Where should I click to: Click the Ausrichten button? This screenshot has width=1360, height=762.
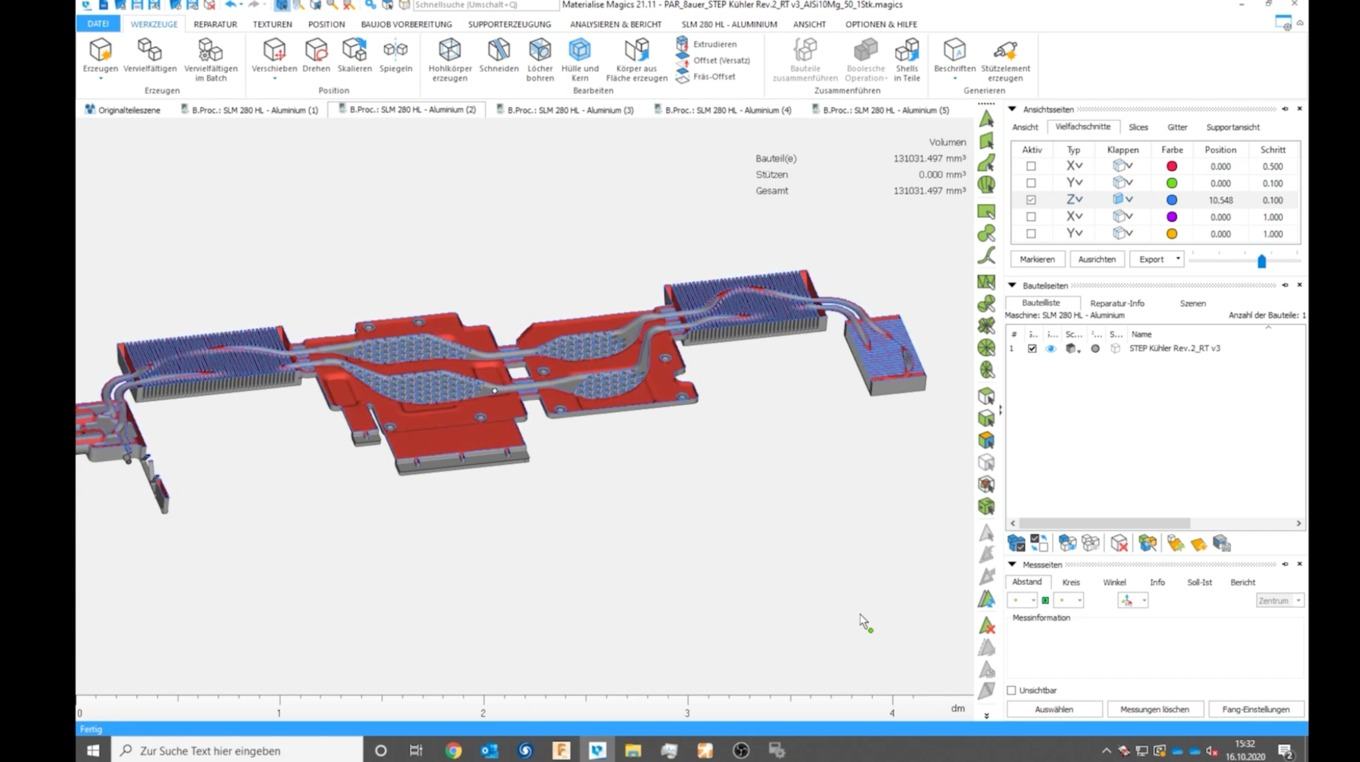(1097, 259)
